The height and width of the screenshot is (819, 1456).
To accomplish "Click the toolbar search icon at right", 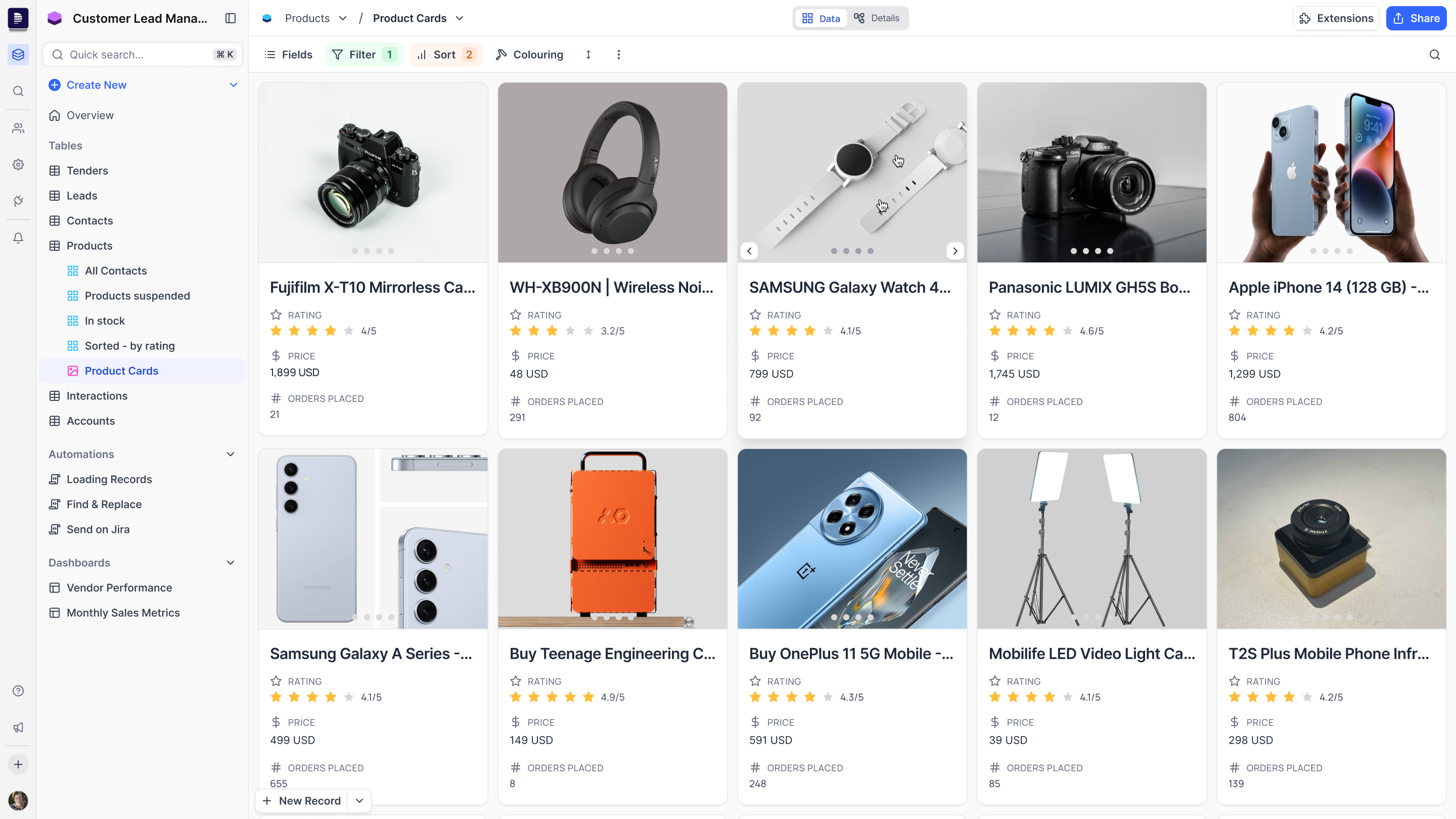I will (1435, 55).
